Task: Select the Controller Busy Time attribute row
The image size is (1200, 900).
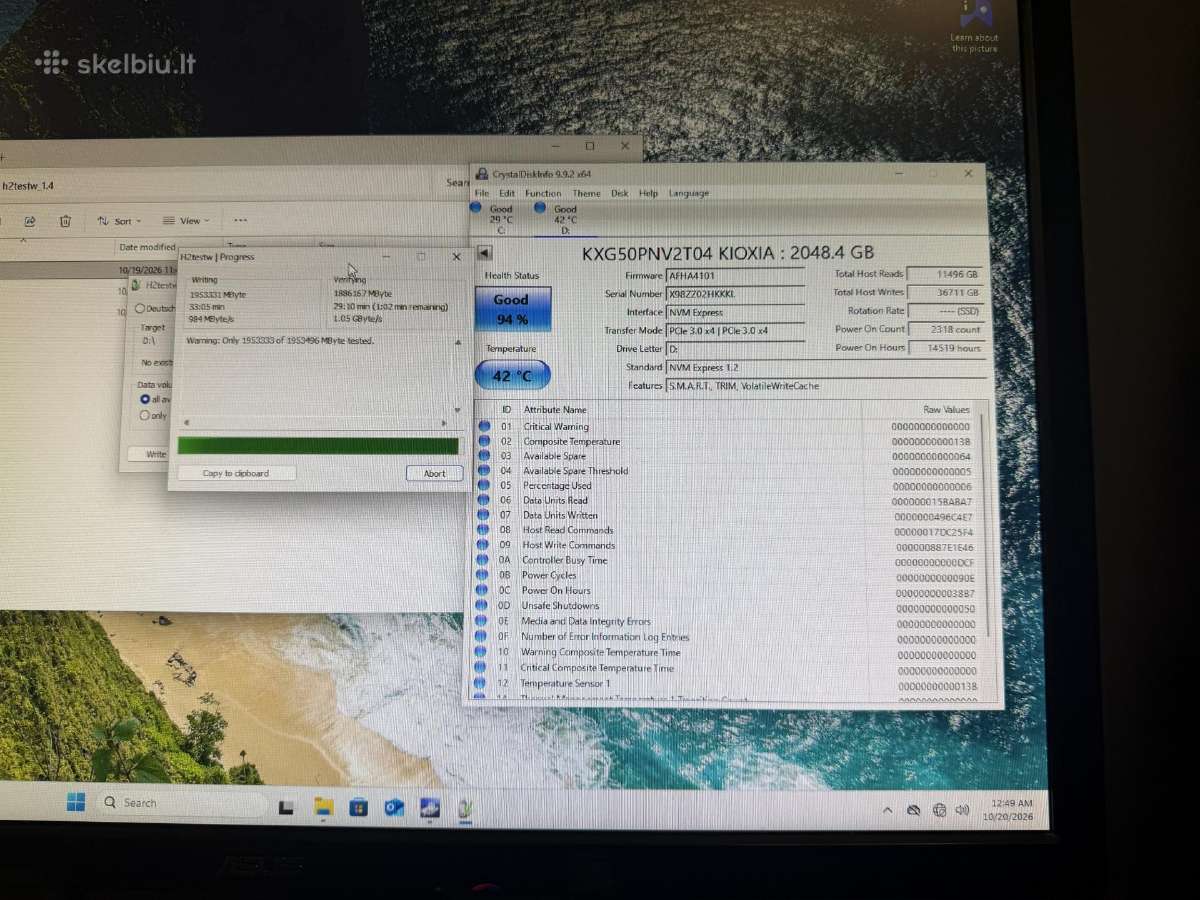Action: coord(727,560)
